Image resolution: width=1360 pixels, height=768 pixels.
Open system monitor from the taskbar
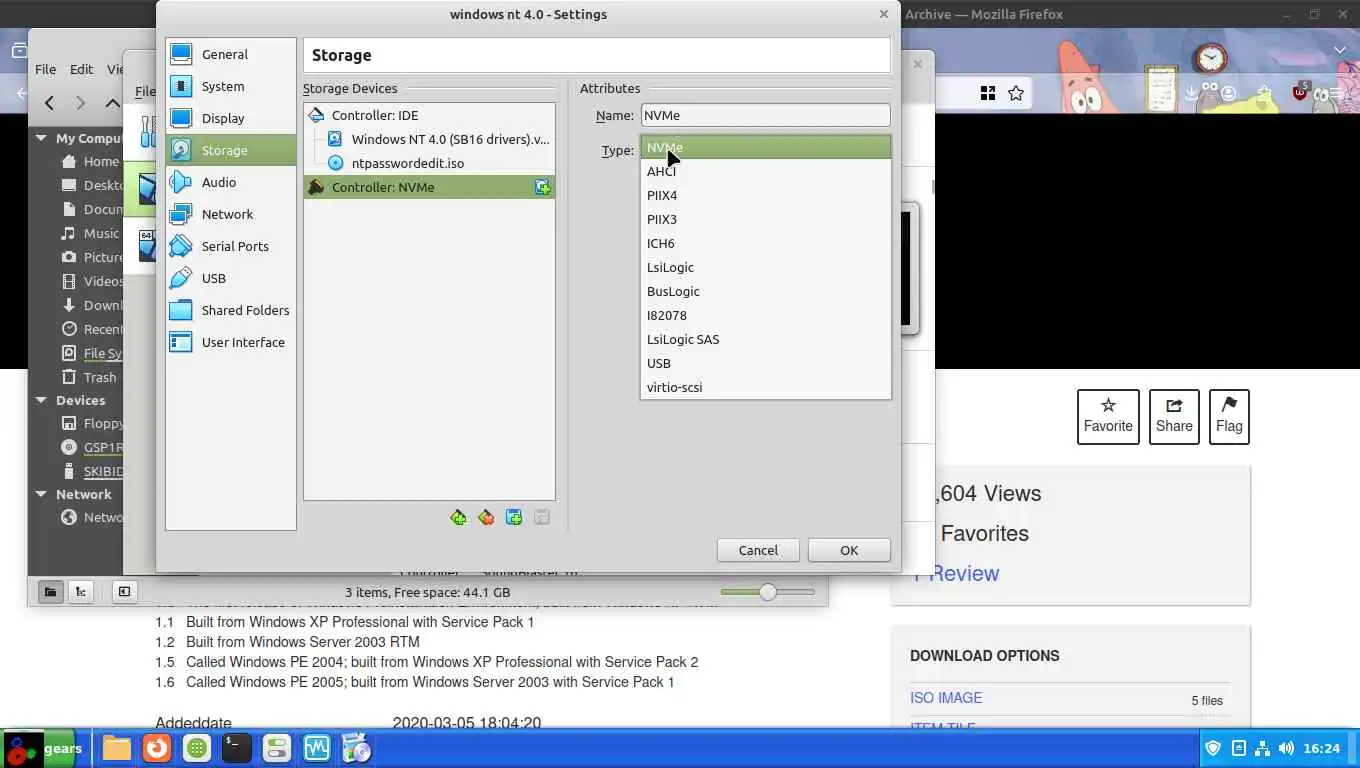tap(316, 748)
